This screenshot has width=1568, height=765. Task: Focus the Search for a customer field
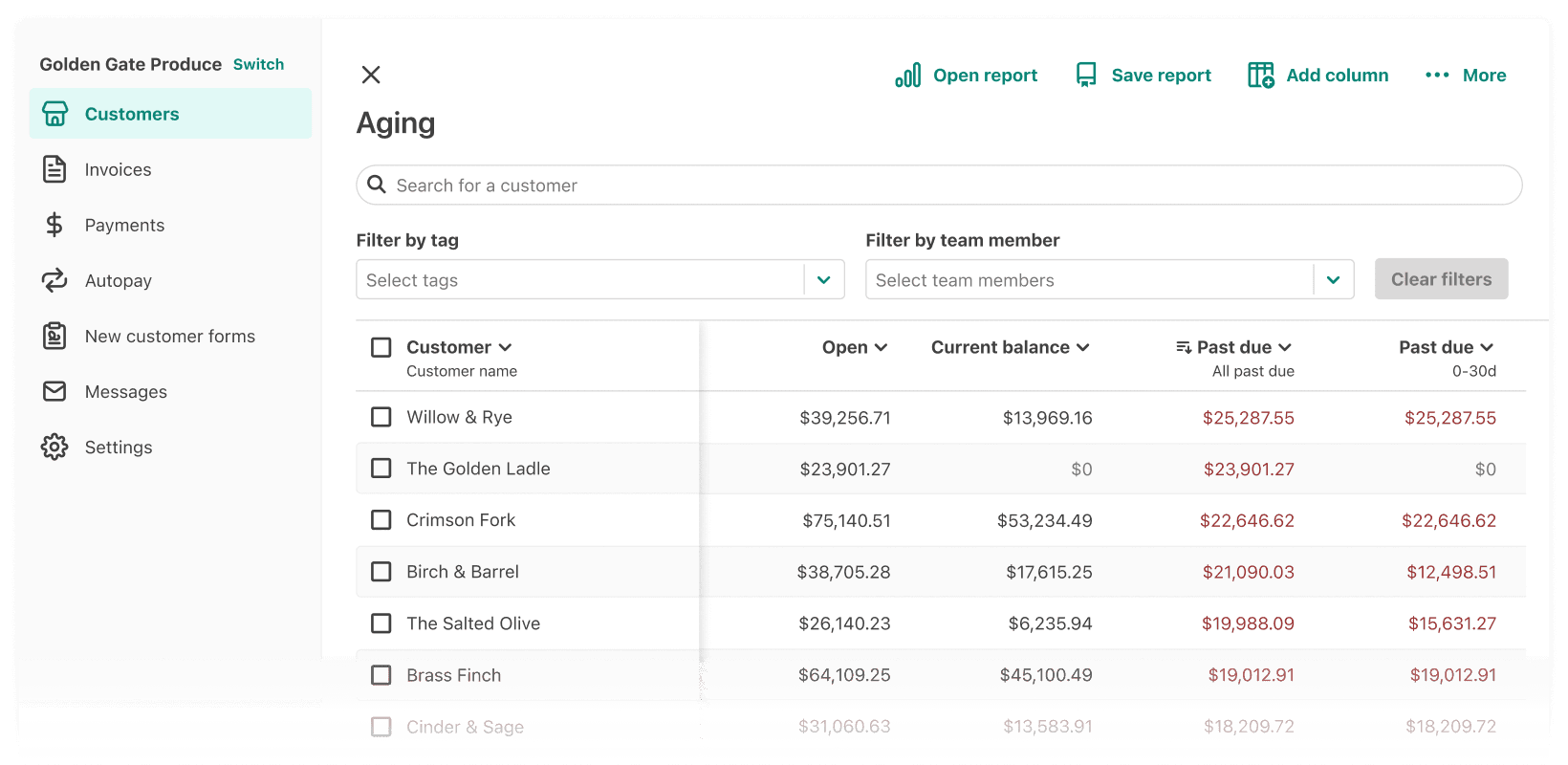[x=937, y=186]
